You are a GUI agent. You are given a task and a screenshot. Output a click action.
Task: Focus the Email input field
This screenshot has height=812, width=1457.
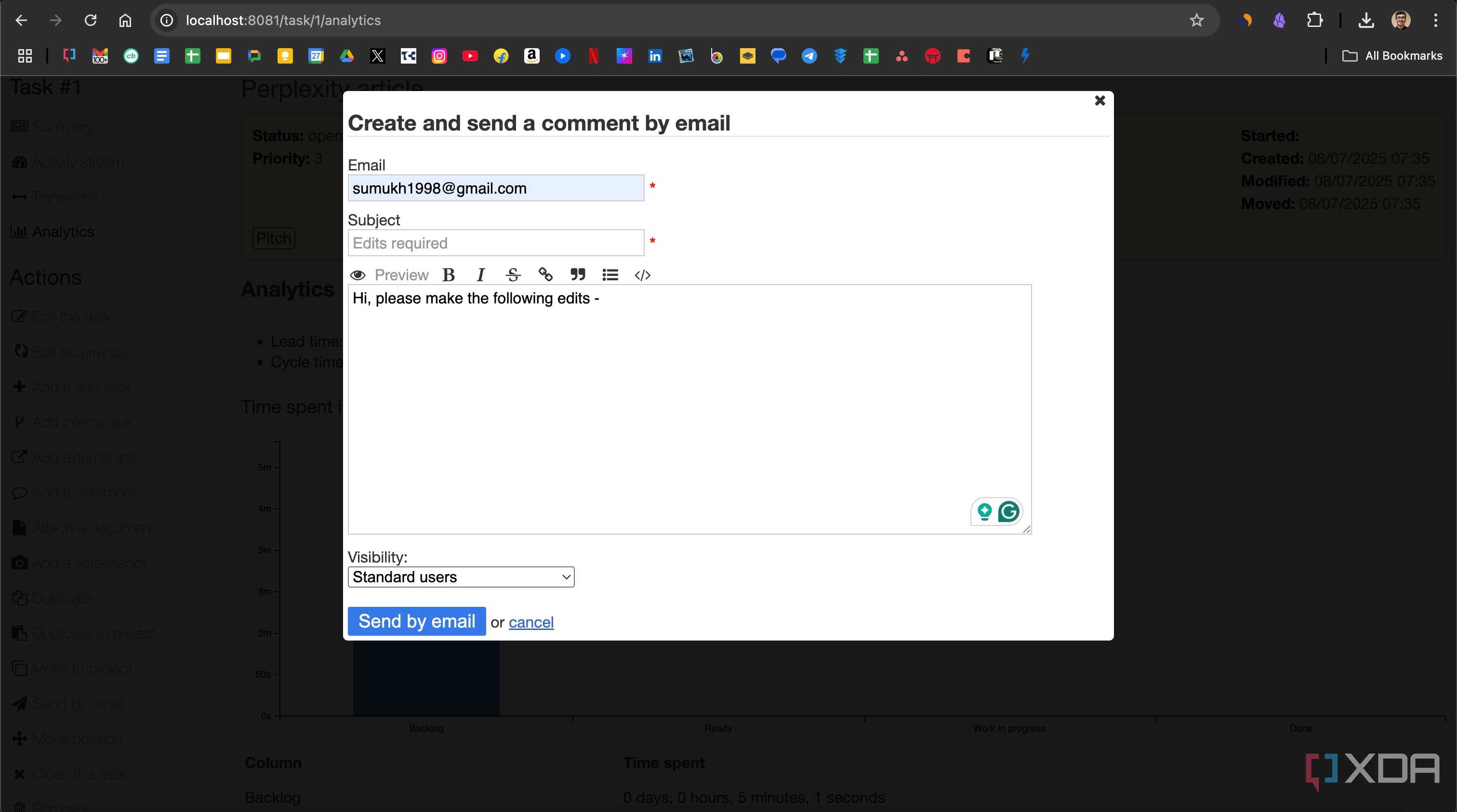[x=496, y=188]
